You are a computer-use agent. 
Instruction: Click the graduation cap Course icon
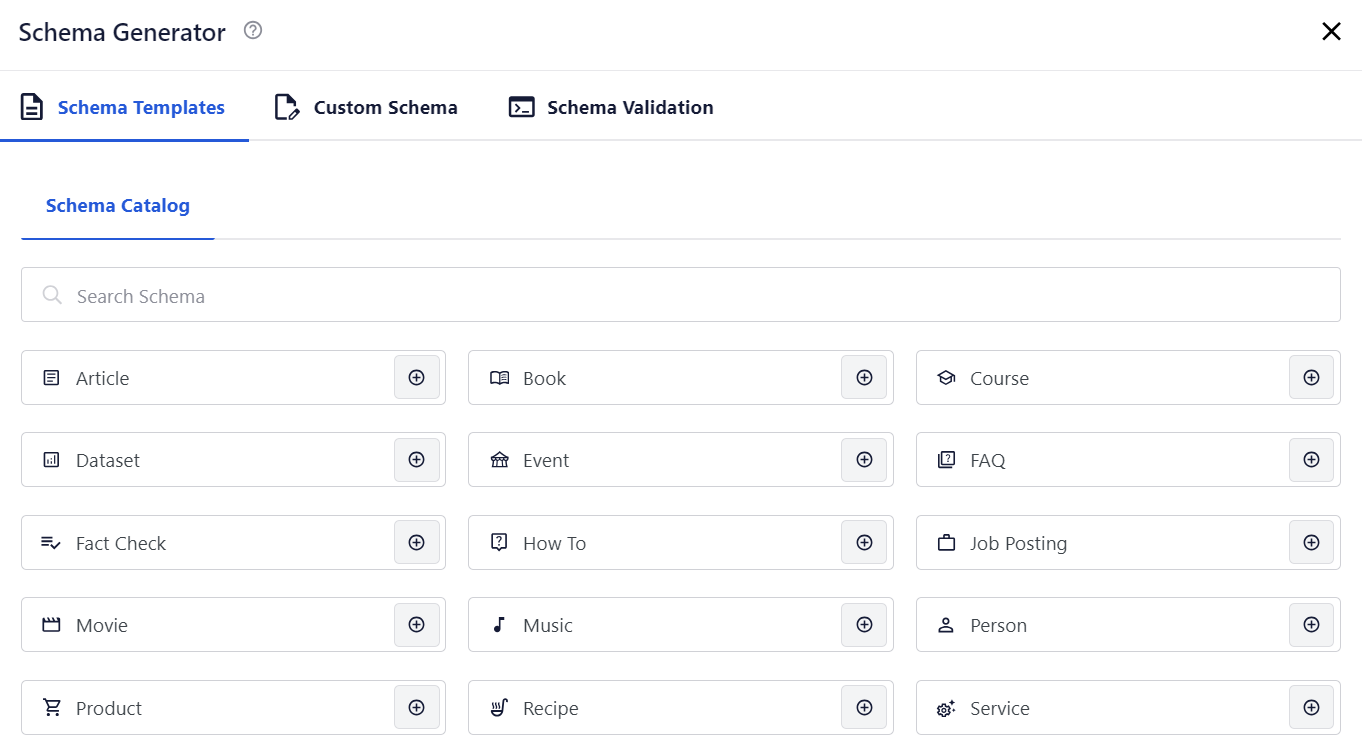click(946, 377)
